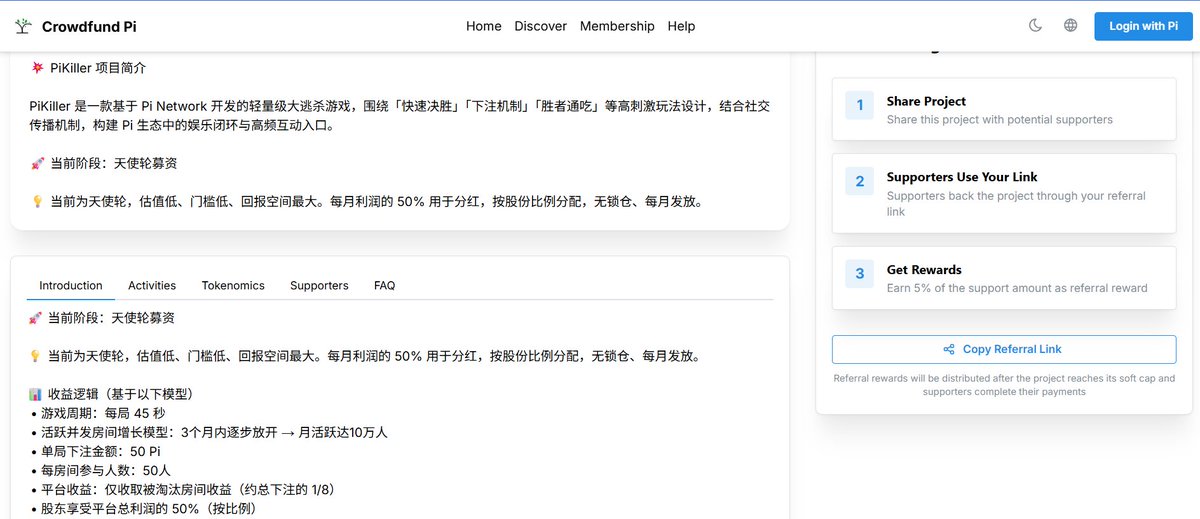
Task: Click the Crowdfund Pi brand name
Action: pos(89,26)
